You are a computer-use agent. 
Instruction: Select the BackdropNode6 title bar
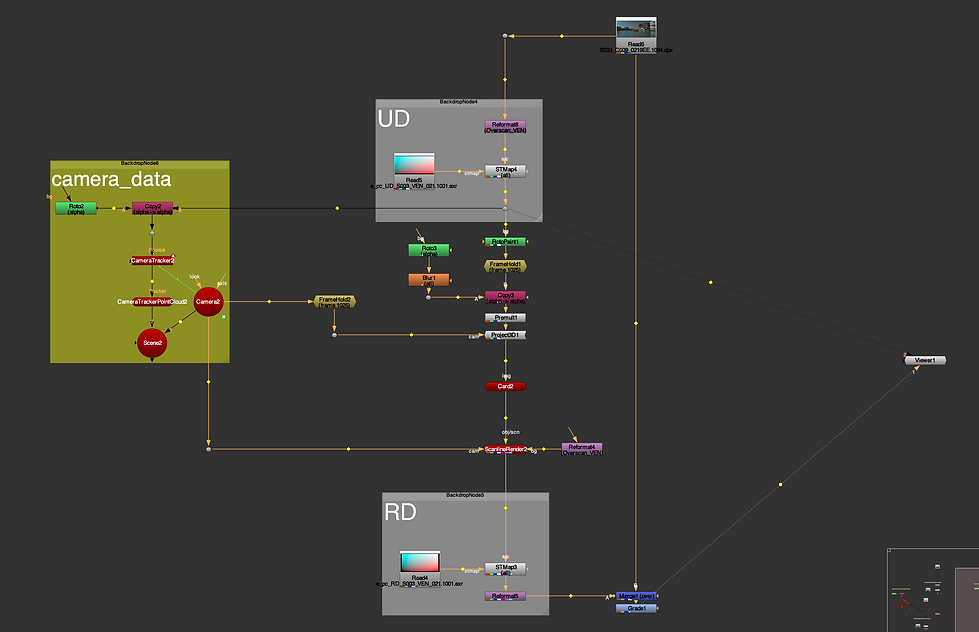click(x=140, y=164)
